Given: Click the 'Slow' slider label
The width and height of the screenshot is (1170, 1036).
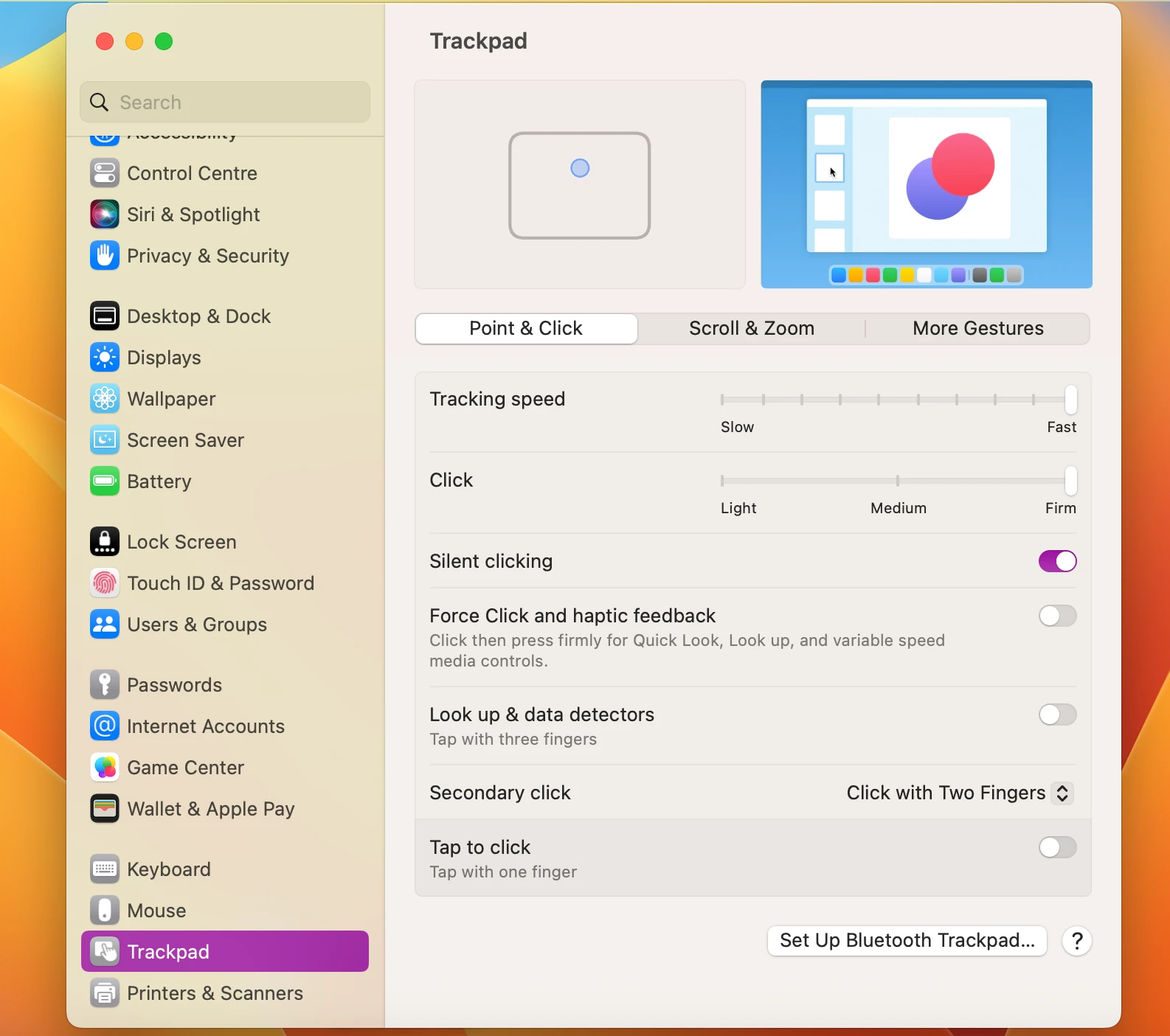Looking at the screenshot, I should [737, 427].
